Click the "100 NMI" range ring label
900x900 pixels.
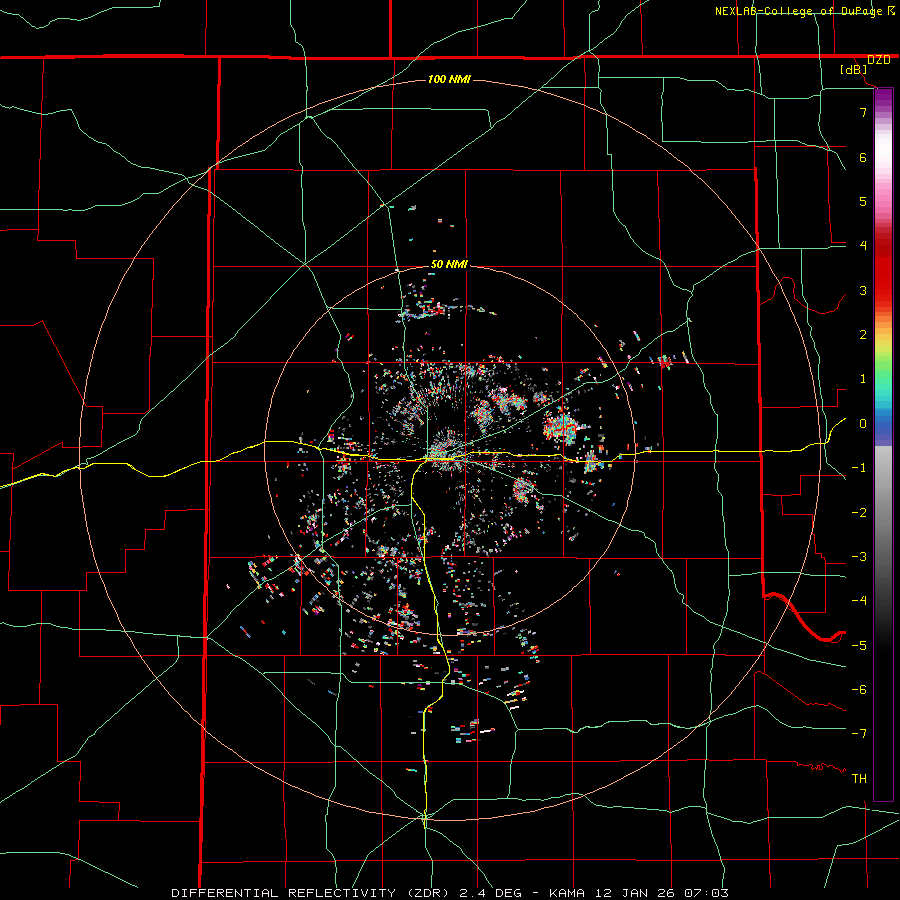(x=449, y=79)
